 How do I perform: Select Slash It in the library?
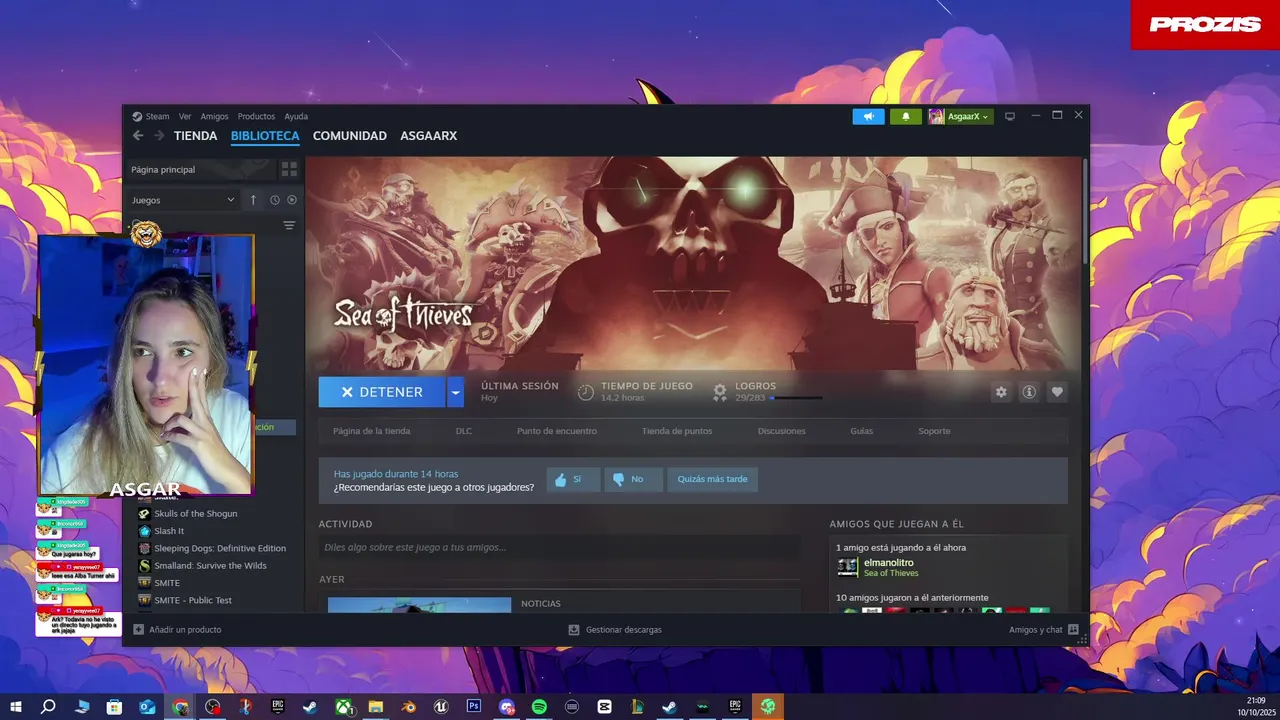168,531
